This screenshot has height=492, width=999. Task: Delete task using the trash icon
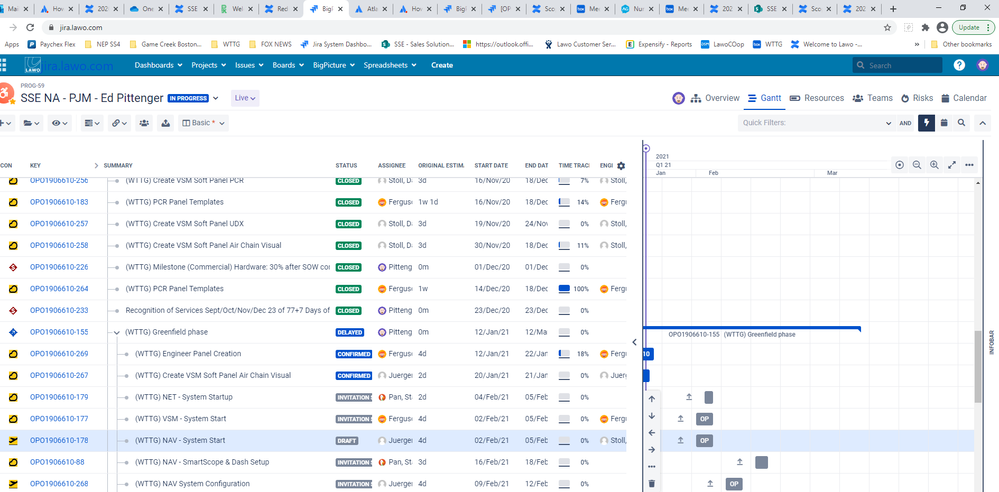(651, 484)
